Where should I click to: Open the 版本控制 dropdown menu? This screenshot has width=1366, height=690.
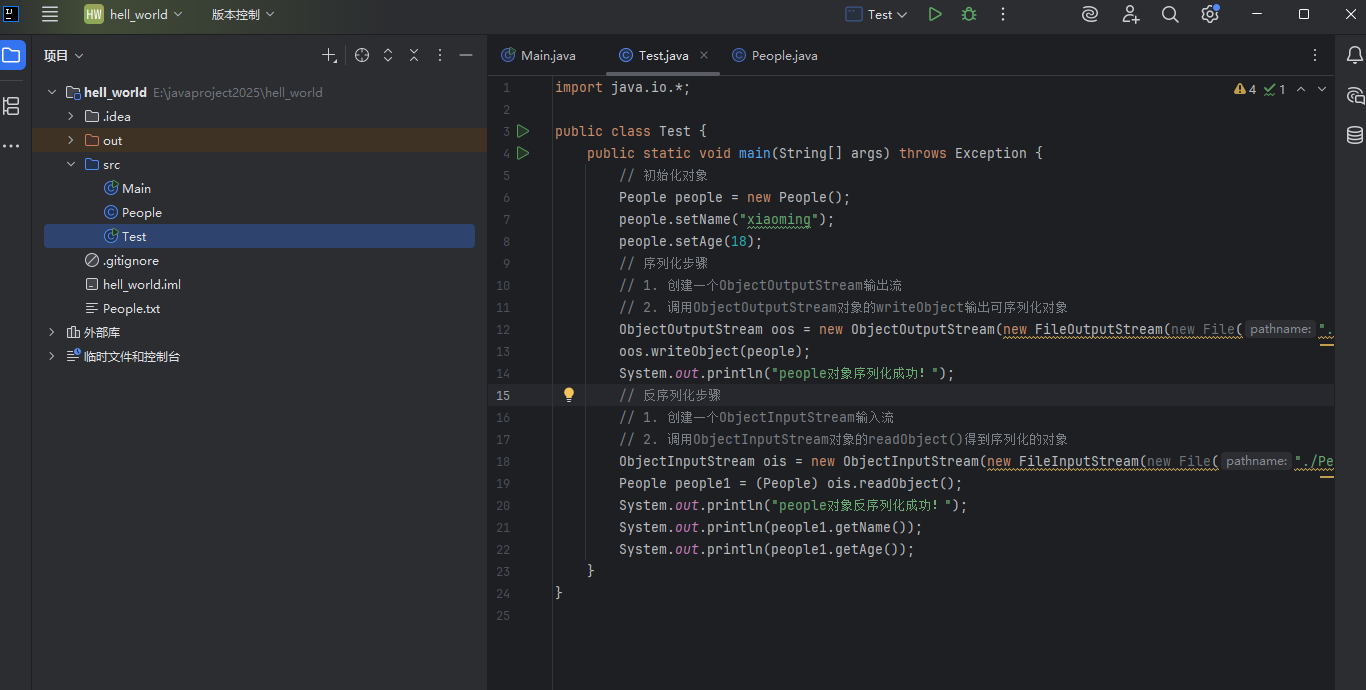(x=242, y=14)
